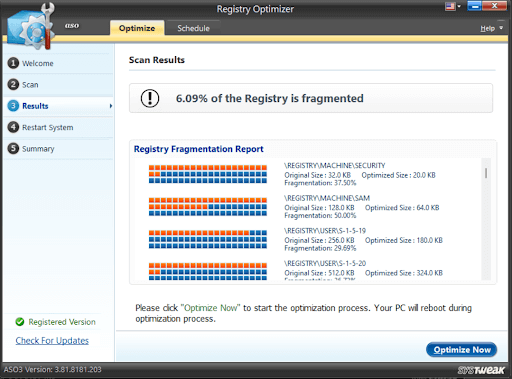
Task: Switch to the Optimize tab
Action: click(x=137, y=28)
